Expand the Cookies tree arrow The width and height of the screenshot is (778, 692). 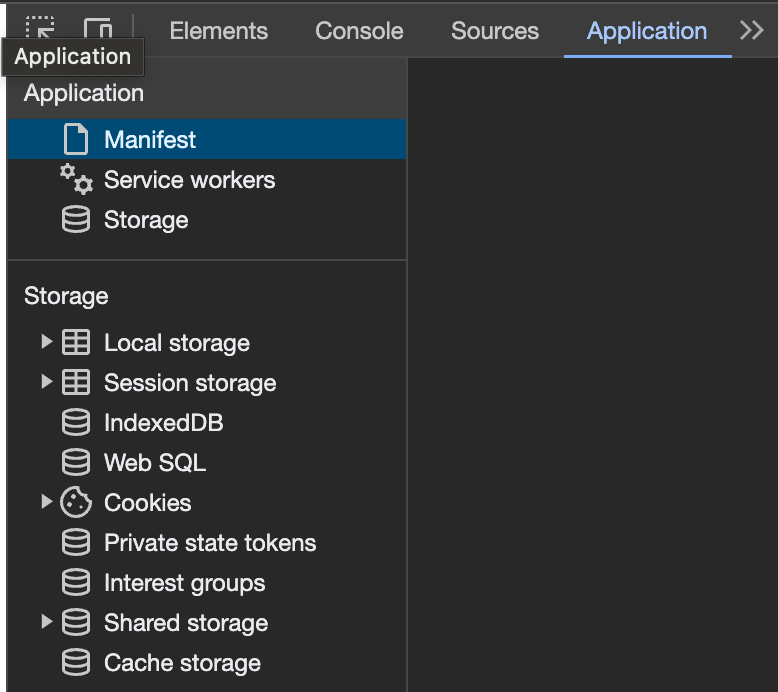pos(46,503)
